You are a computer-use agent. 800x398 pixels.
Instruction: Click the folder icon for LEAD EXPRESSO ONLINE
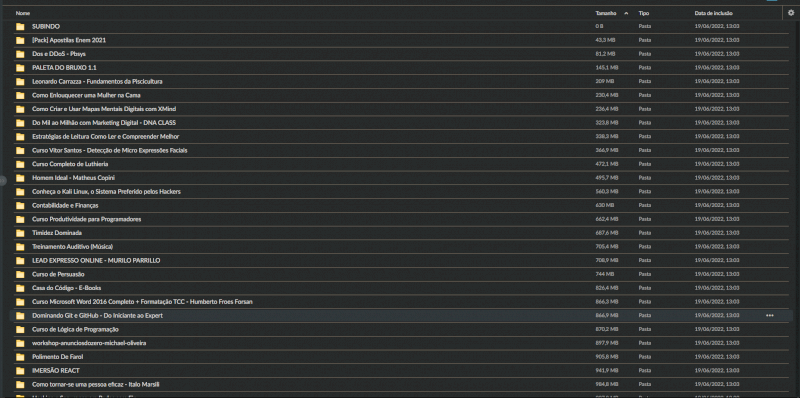pos(20,261)
